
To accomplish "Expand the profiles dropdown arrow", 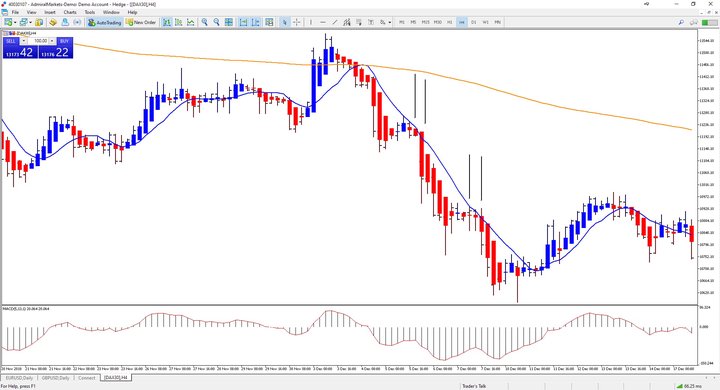I will [x=31, y=22].
